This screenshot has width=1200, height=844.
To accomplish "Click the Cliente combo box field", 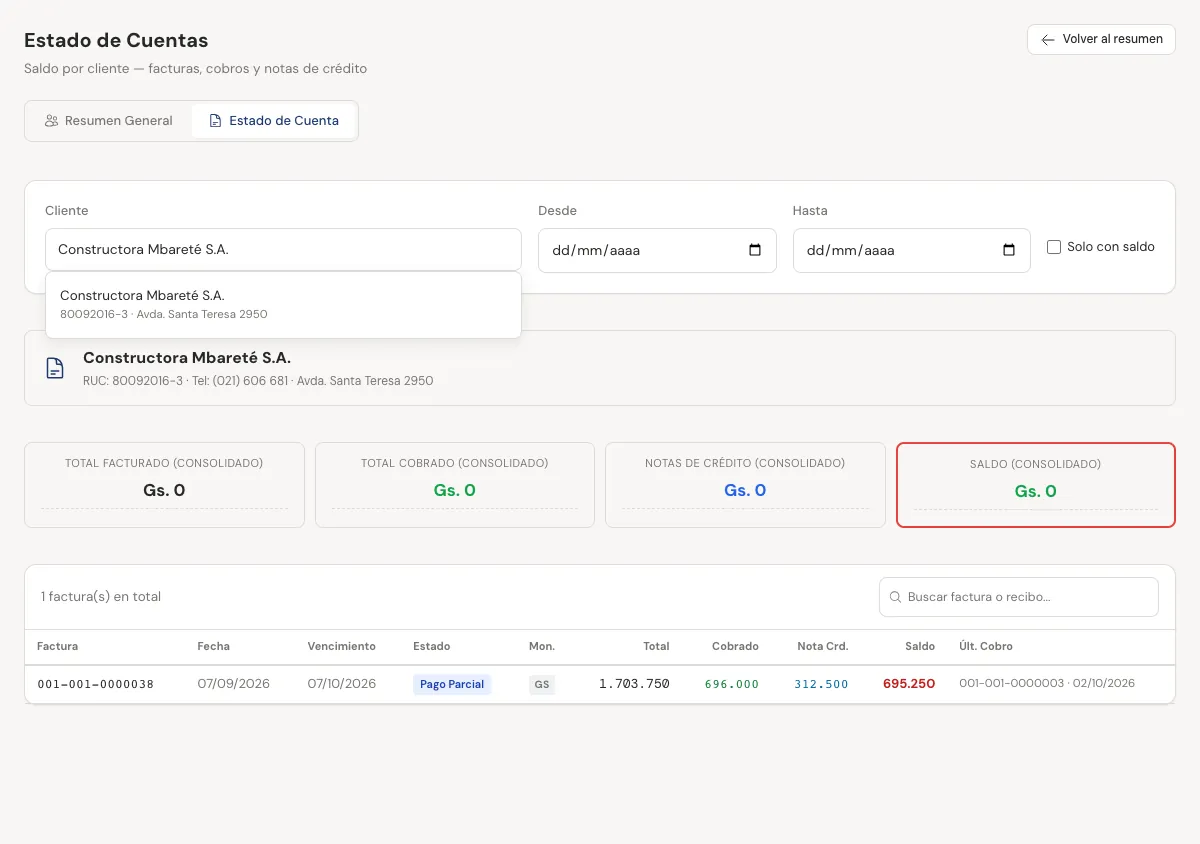I will coord(283,250).
